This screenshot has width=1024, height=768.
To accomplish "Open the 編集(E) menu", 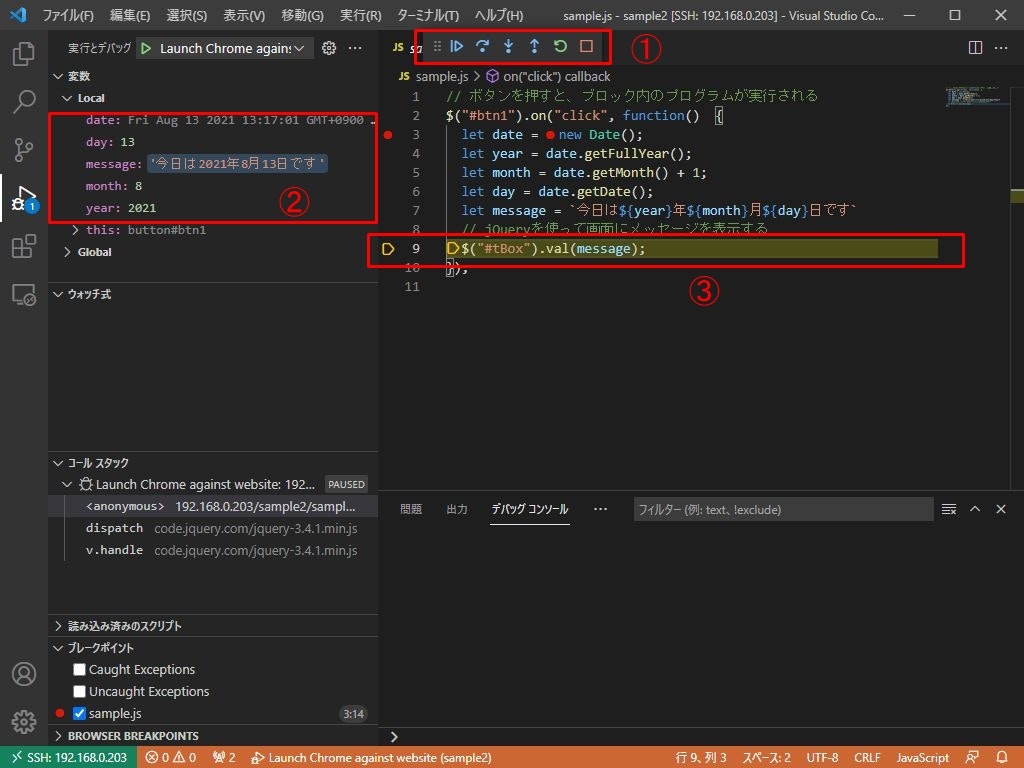I will [129, 15].
